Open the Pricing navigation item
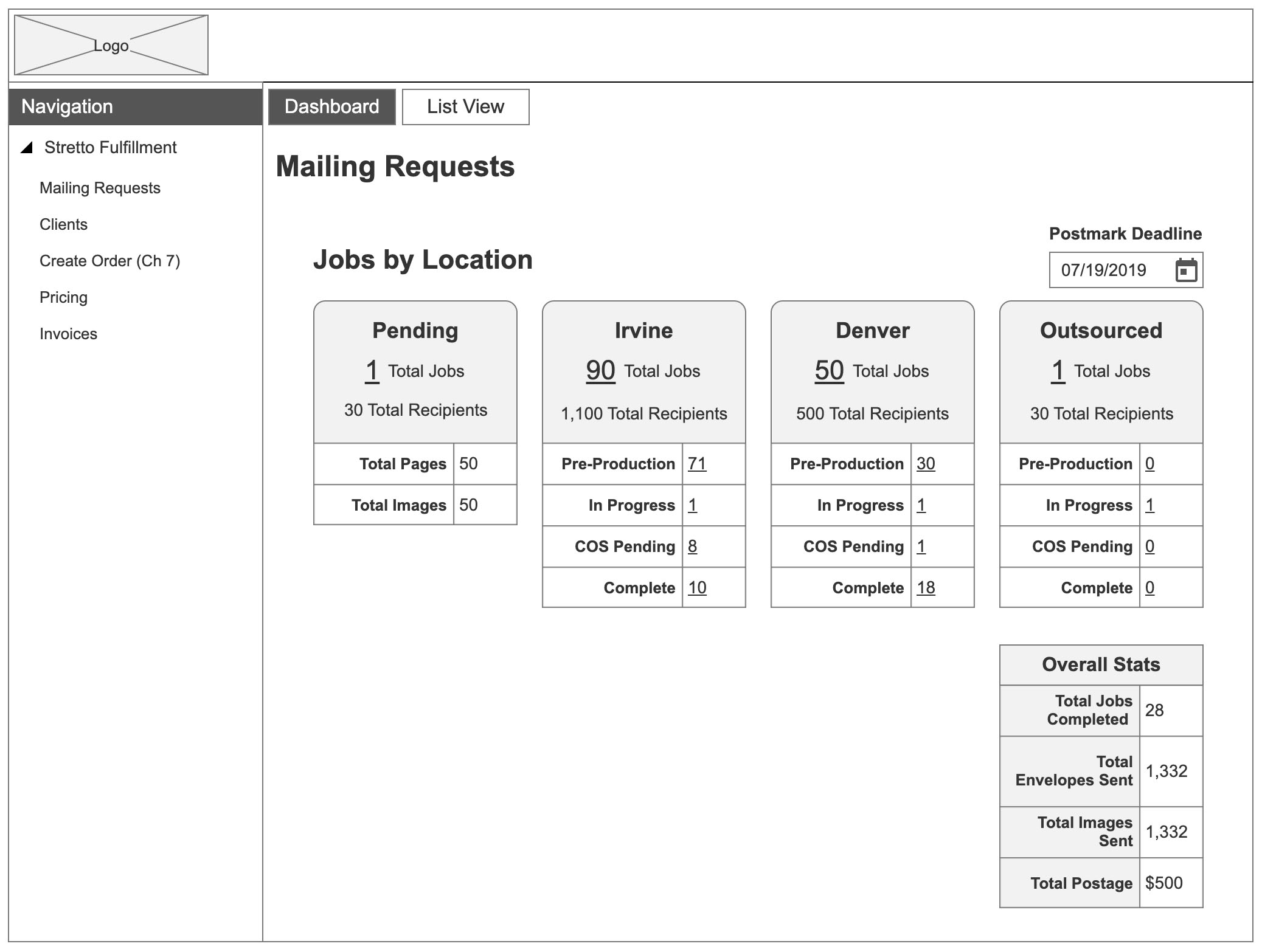Image resolution: width=1262 pixels, height=952 pixels. [x=63, y=297]
